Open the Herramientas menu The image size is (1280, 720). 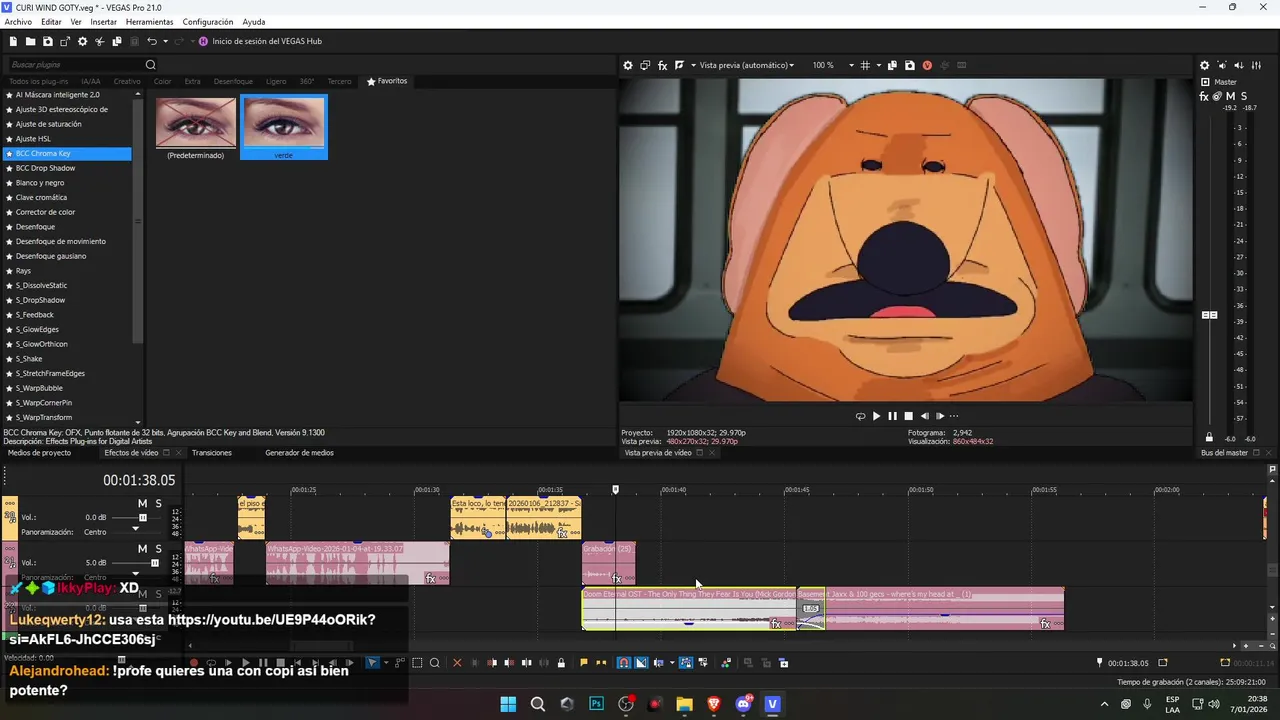(x=149, y=22)
